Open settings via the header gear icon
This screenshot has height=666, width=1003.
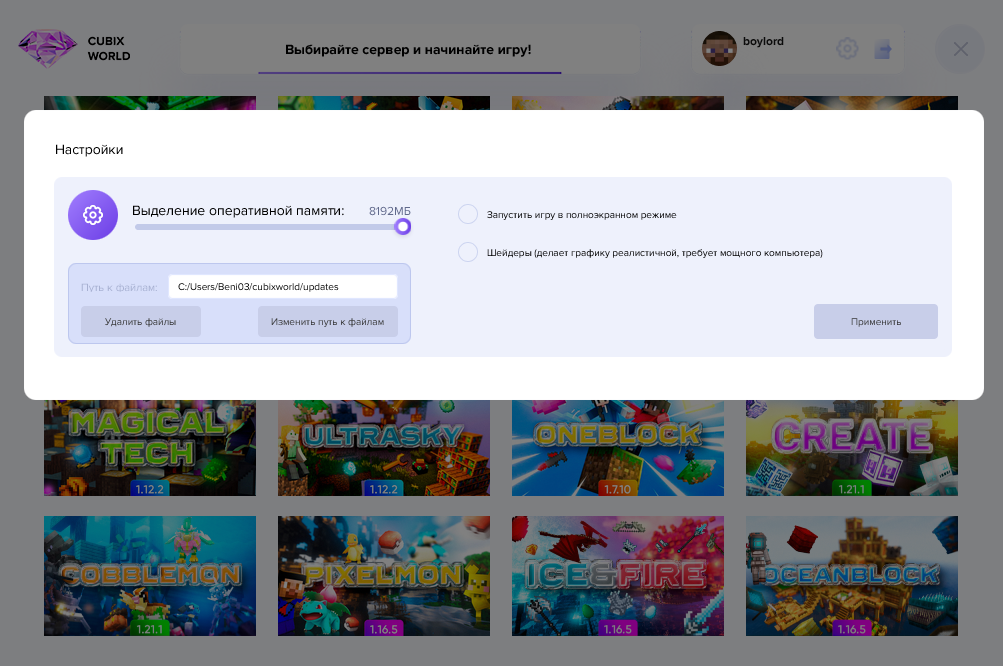click(x=847, y=49)
